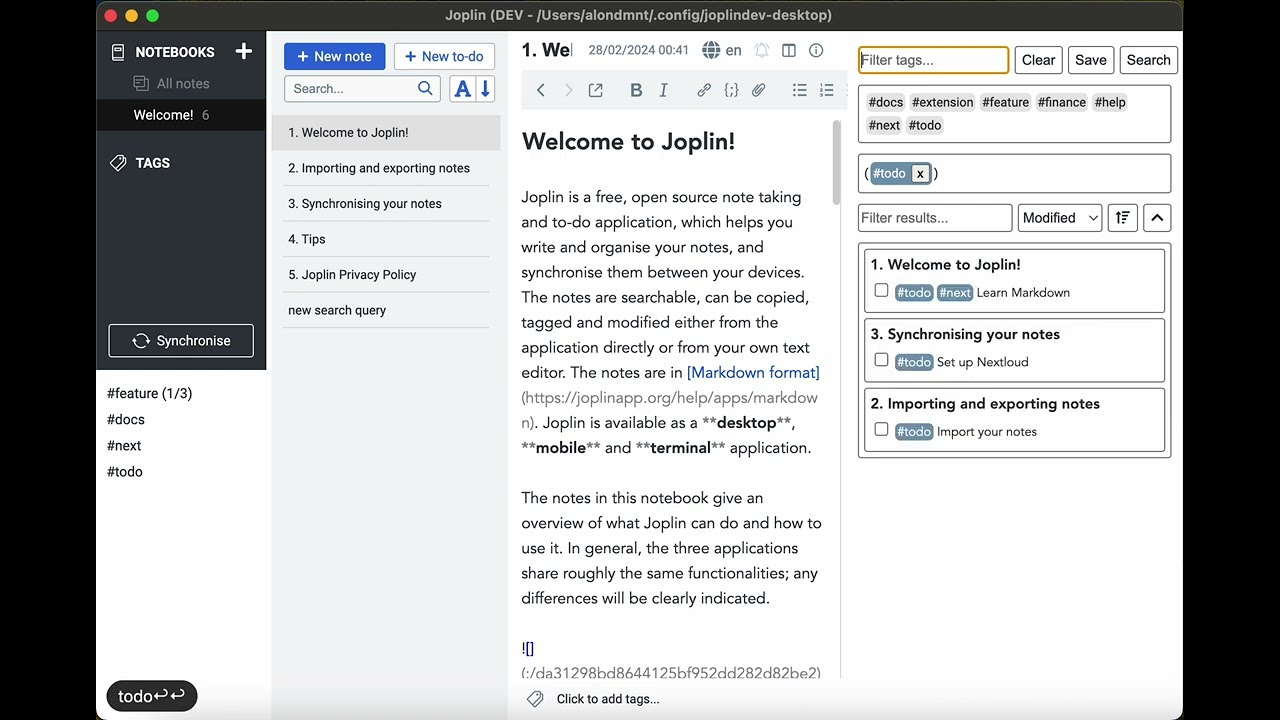Click the alarm bell icon
The width and height of the screenshot is (1280, 720).
[x=762, y=50]
